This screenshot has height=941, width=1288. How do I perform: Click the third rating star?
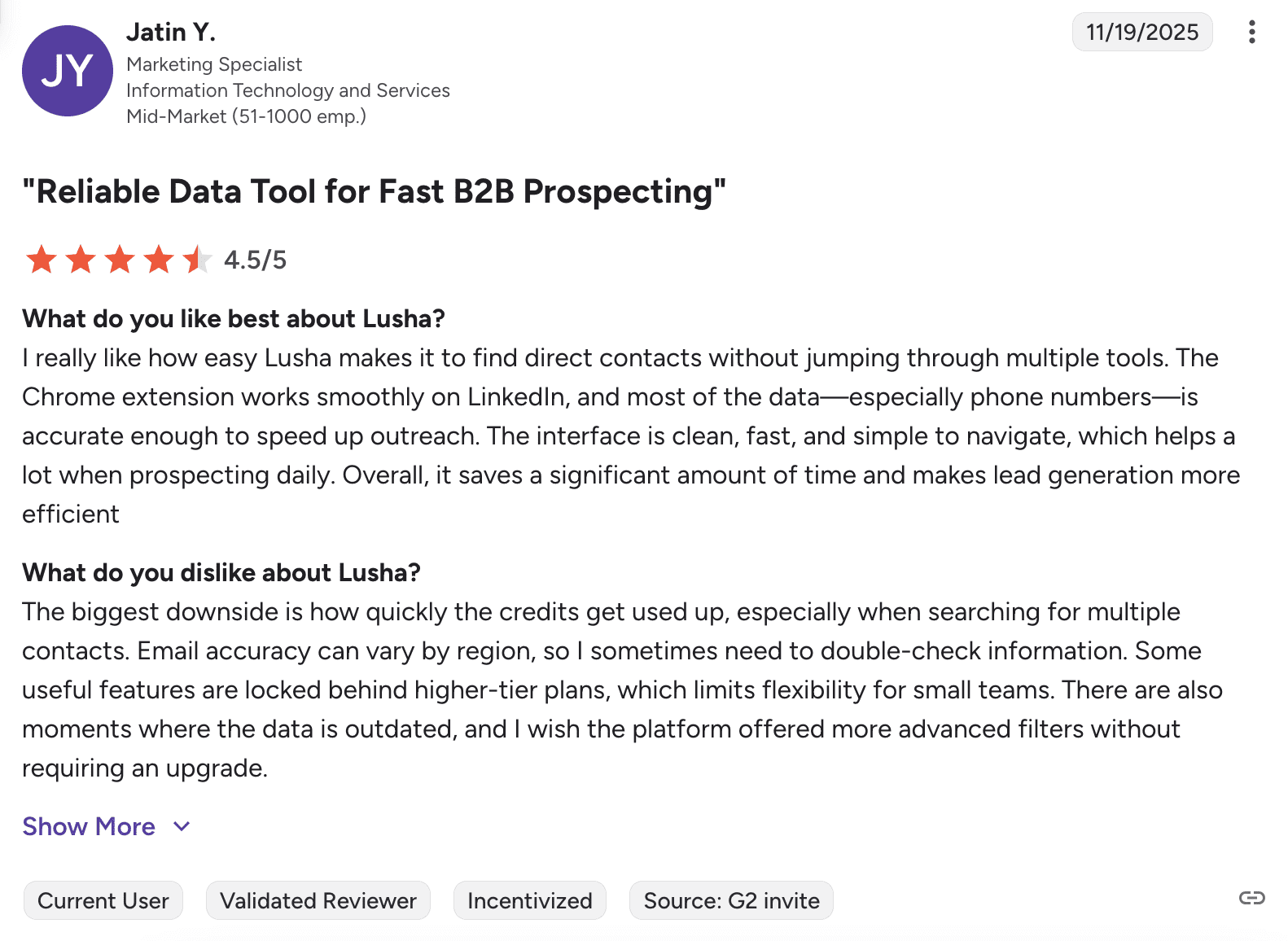[120, 260]
